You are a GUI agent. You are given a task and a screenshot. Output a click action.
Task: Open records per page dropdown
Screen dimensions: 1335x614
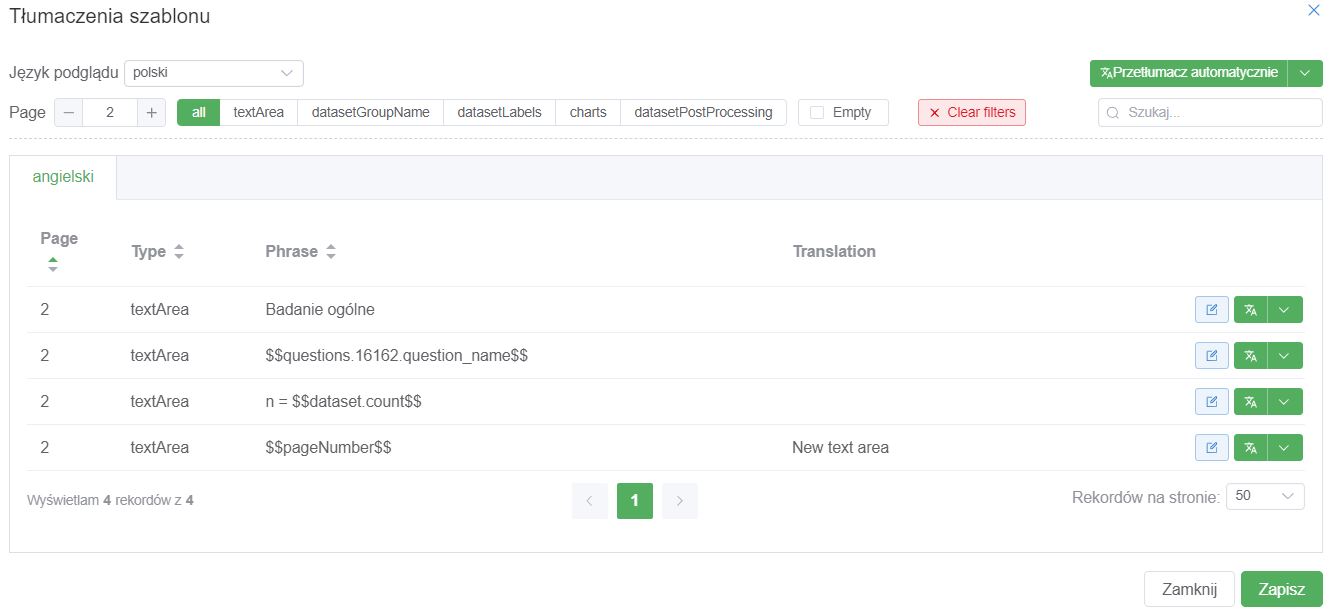click(1264, 496)
